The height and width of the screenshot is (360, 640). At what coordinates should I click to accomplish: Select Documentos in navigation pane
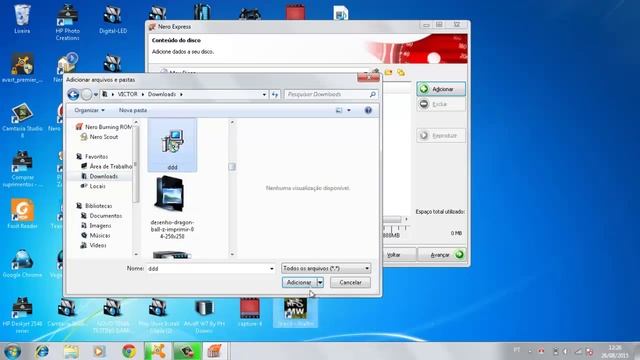[x=101, y=216]
